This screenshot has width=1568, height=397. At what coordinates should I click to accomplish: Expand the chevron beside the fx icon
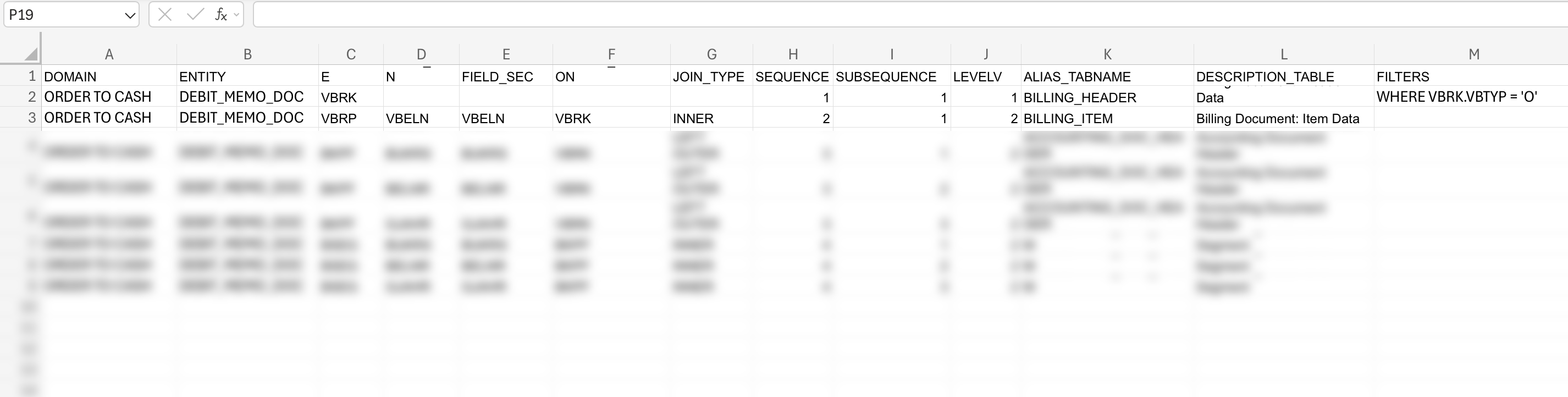point(236,15)
